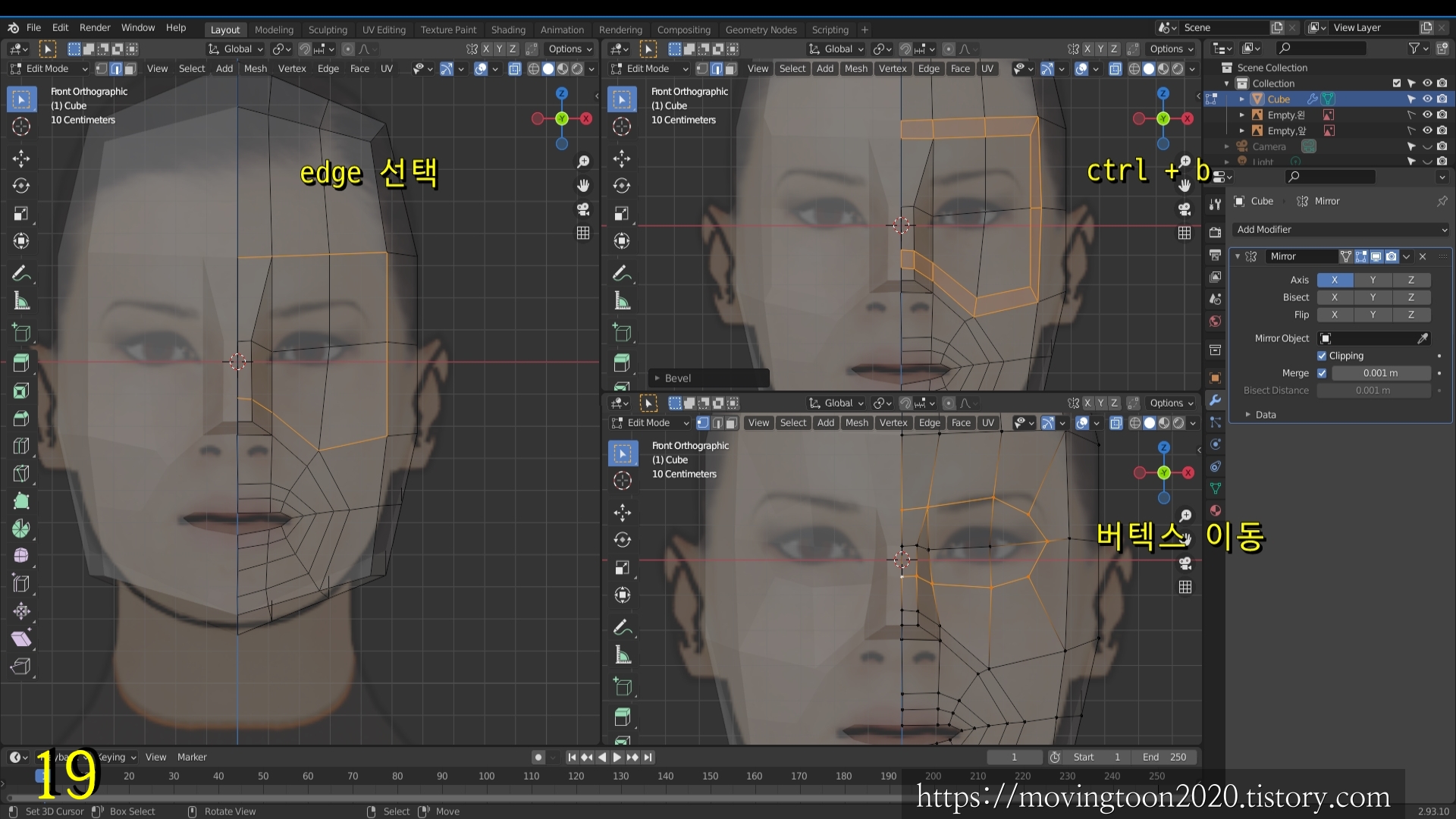Viewport: 1456px width, 819px height.
Task: Open Edit Mode dropdown in left viewport
Action: (49, 69)
